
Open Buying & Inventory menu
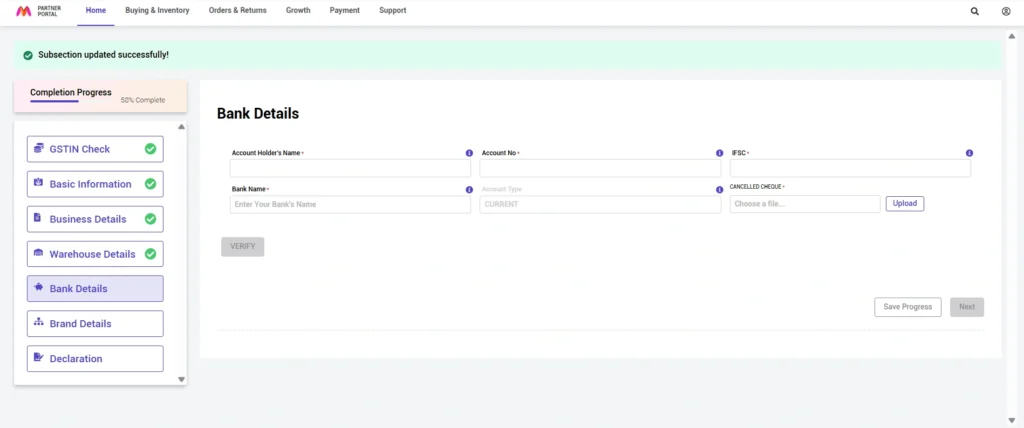(157, 10)
